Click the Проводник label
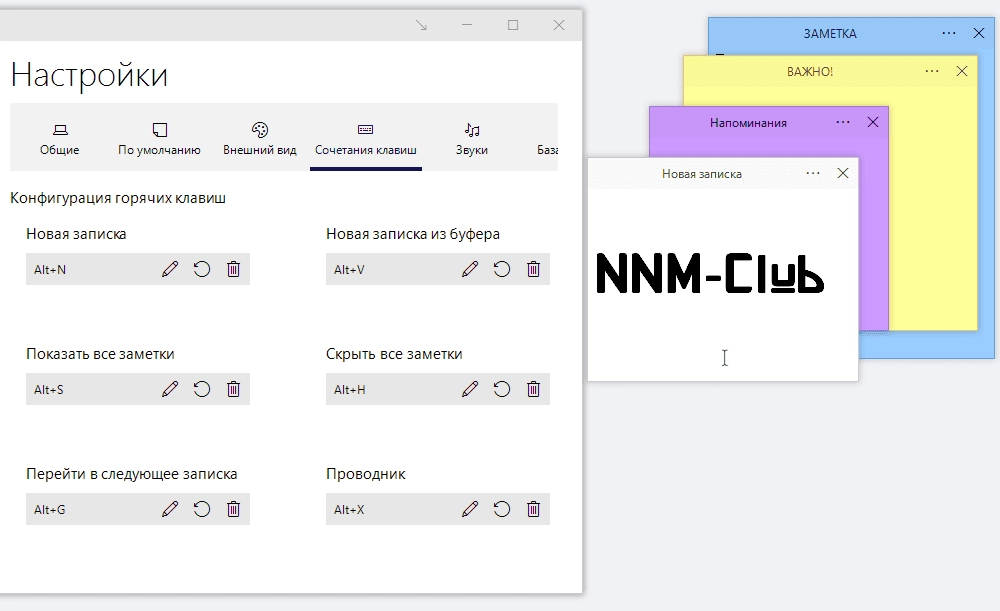The image size is (1000, 611). (x=365, y=474)
